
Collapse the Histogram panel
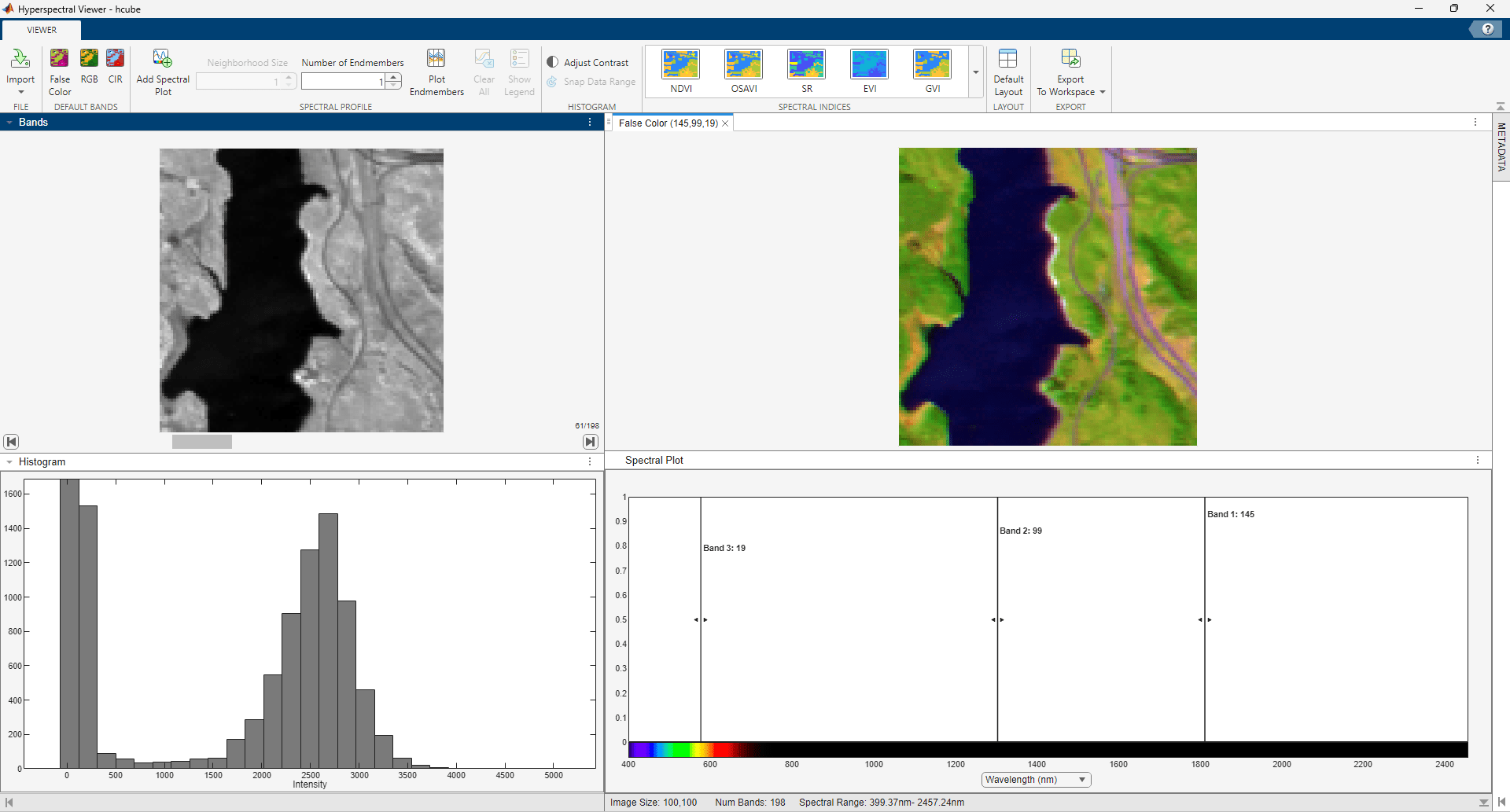coord(9,462)
